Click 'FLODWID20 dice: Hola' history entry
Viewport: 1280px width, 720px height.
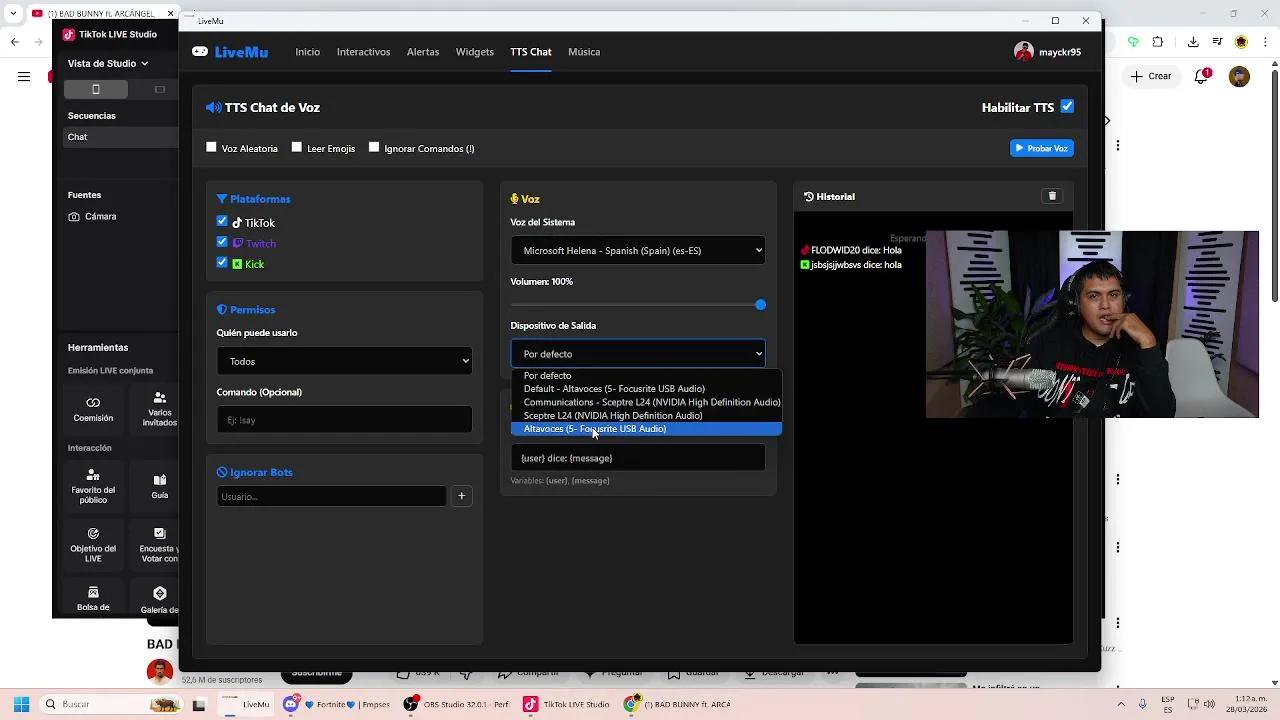tap(851, 250)
